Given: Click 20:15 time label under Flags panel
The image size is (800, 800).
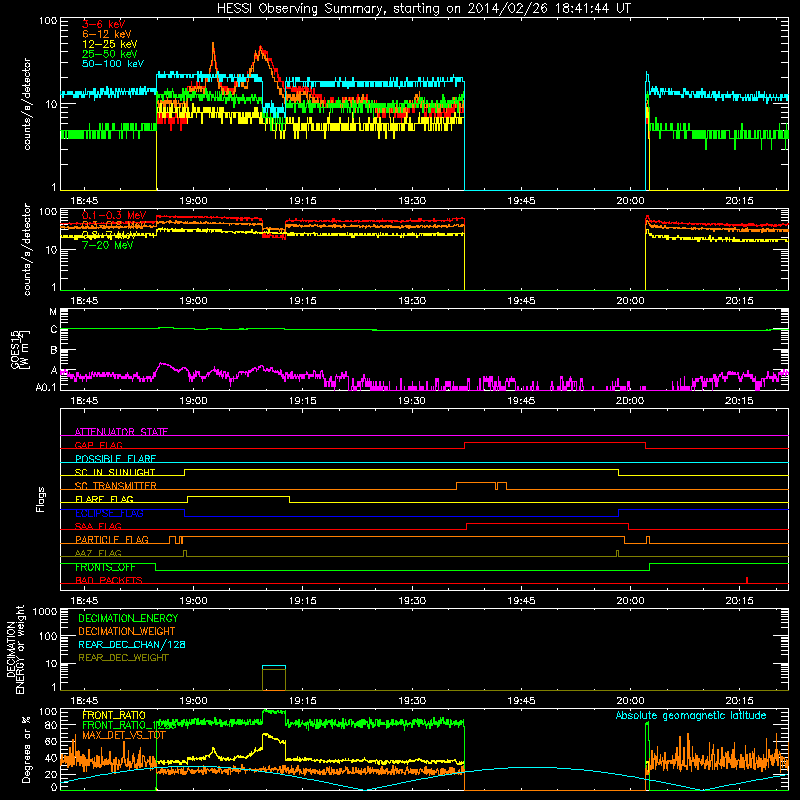Looking at the screenshot, I should click(x=739, y=601).
